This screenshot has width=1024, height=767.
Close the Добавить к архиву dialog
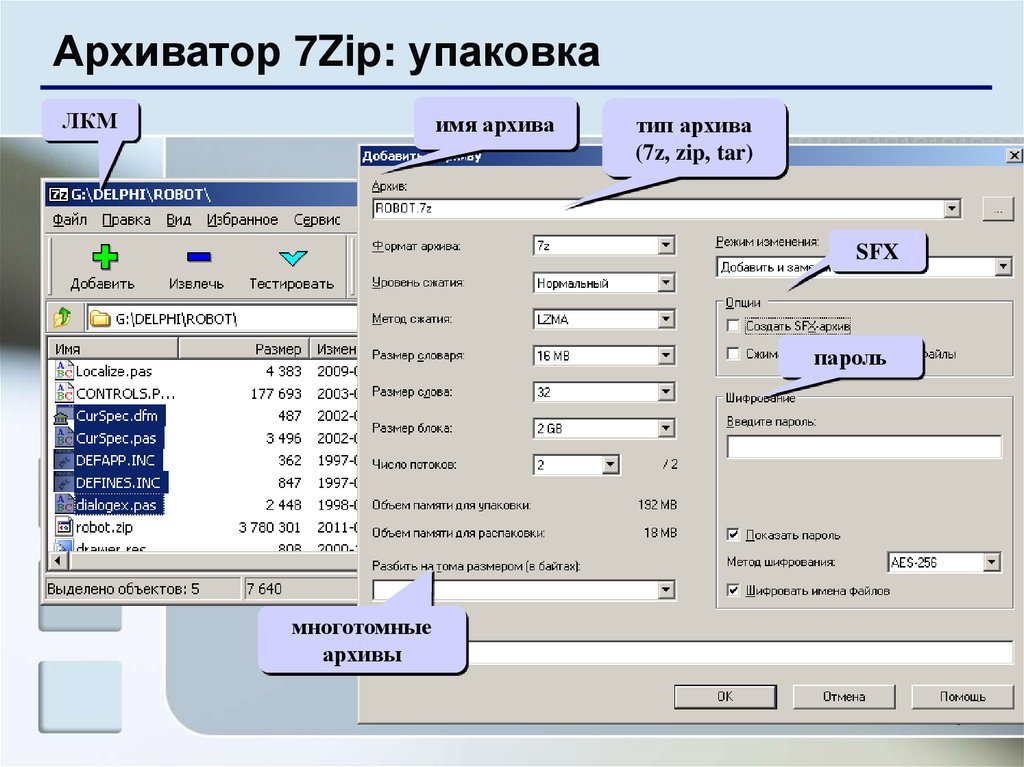pyautogui.click(x=1014, y=155)
